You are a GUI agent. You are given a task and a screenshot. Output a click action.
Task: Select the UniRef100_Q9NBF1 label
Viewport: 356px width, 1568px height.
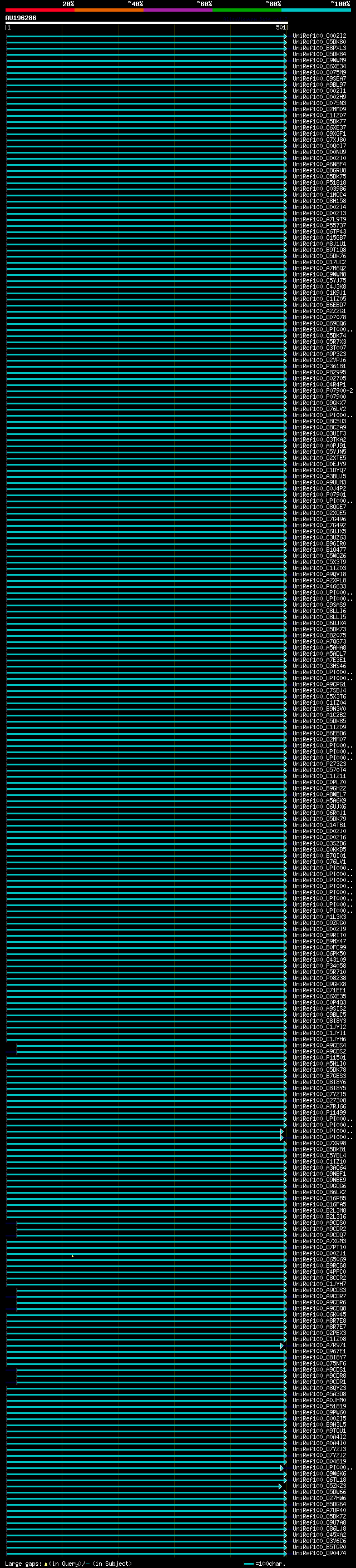tap(319, 1174)
